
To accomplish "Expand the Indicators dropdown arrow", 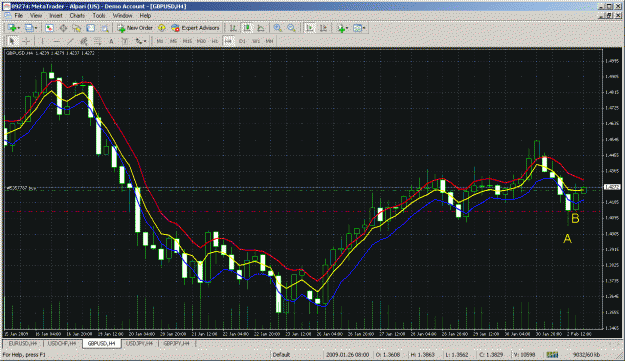I will pos(347,28).
